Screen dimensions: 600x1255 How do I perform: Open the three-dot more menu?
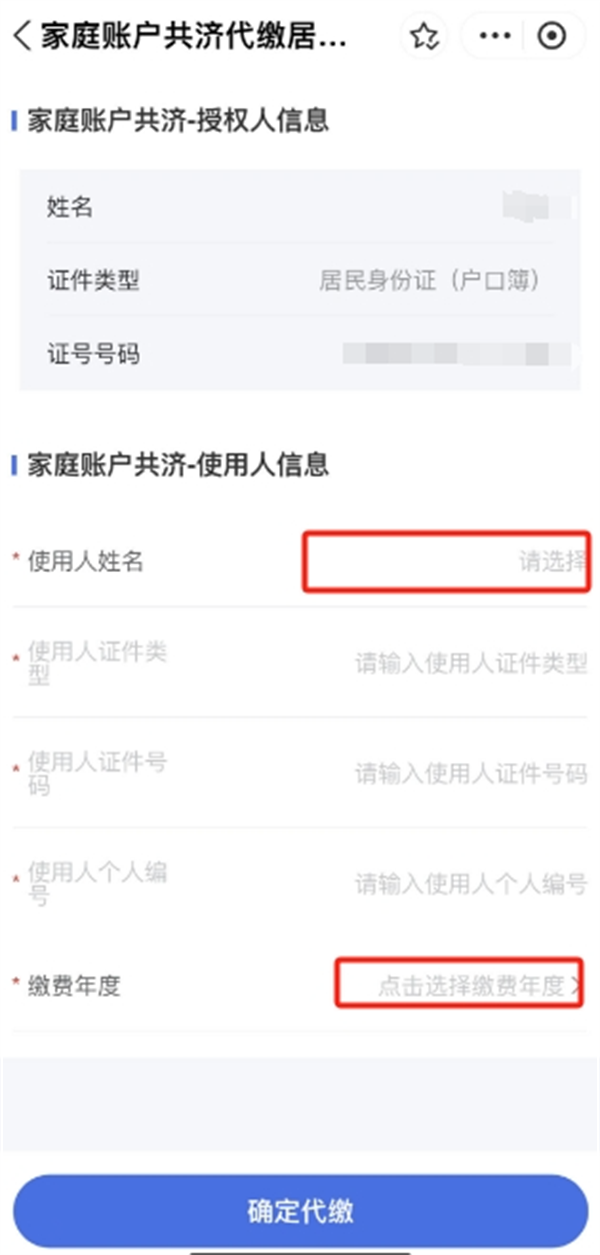(x=495, y=37)
